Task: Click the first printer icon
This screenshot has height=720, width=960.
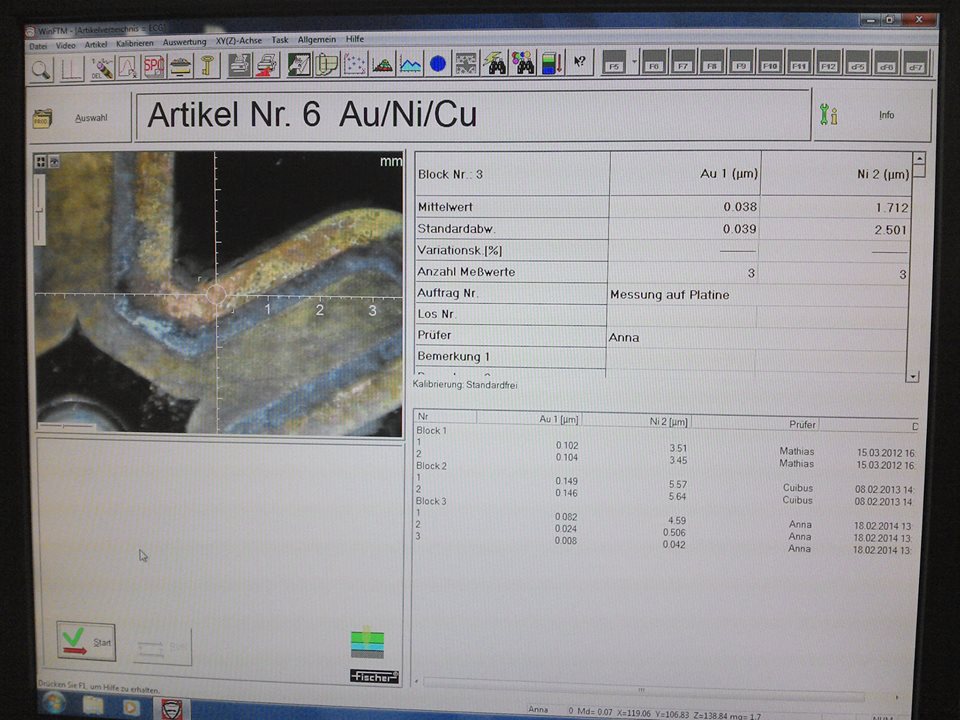Action: 239,65
